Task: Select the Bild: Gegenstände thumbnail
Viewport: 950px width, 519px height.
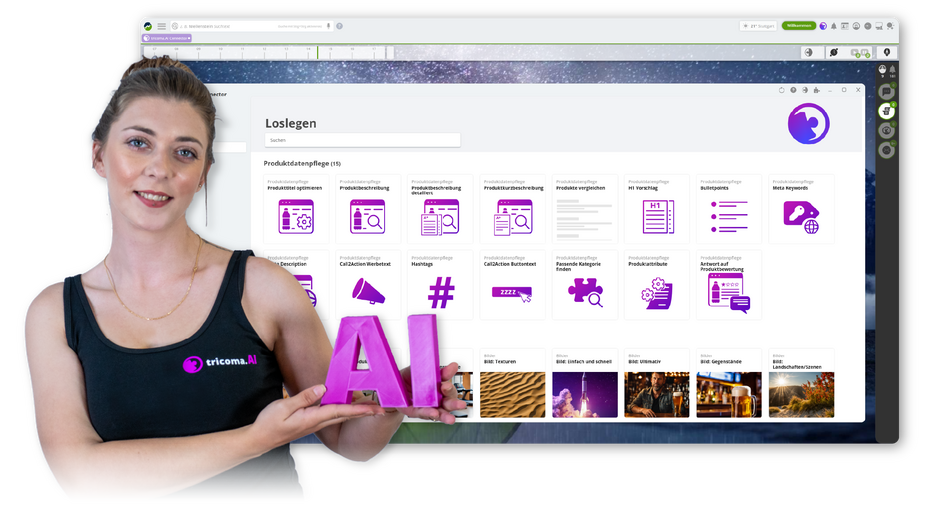Action: (729, 394)
